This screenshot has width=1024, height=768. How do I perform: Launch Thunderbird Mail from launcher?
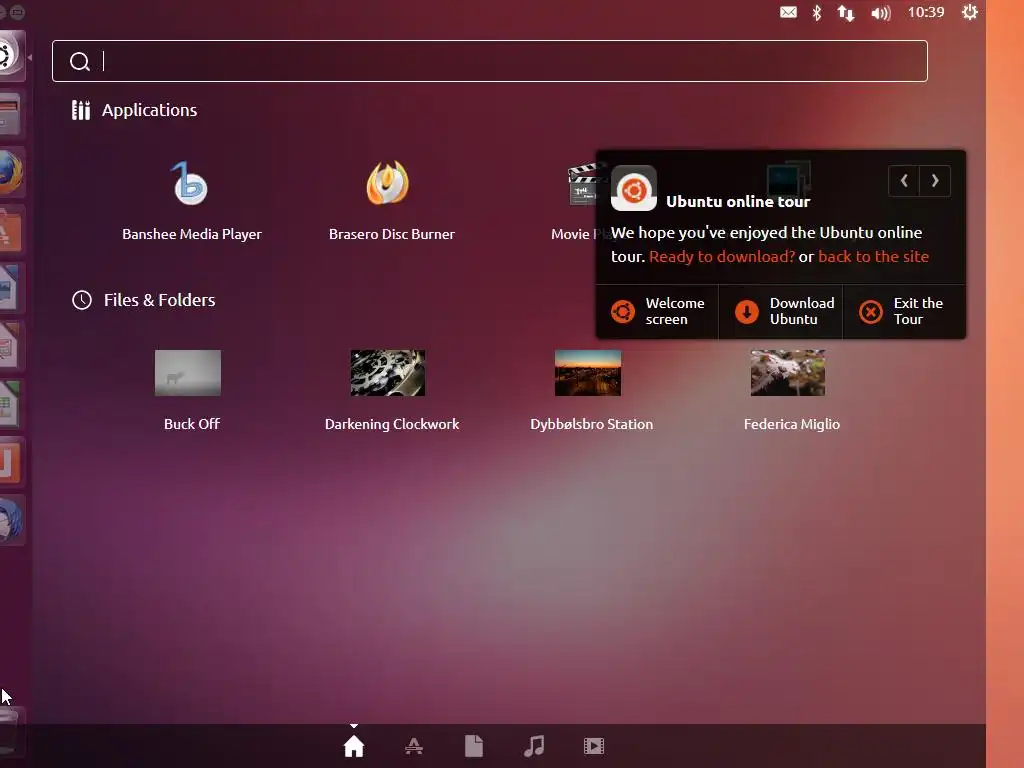(10, 520)
